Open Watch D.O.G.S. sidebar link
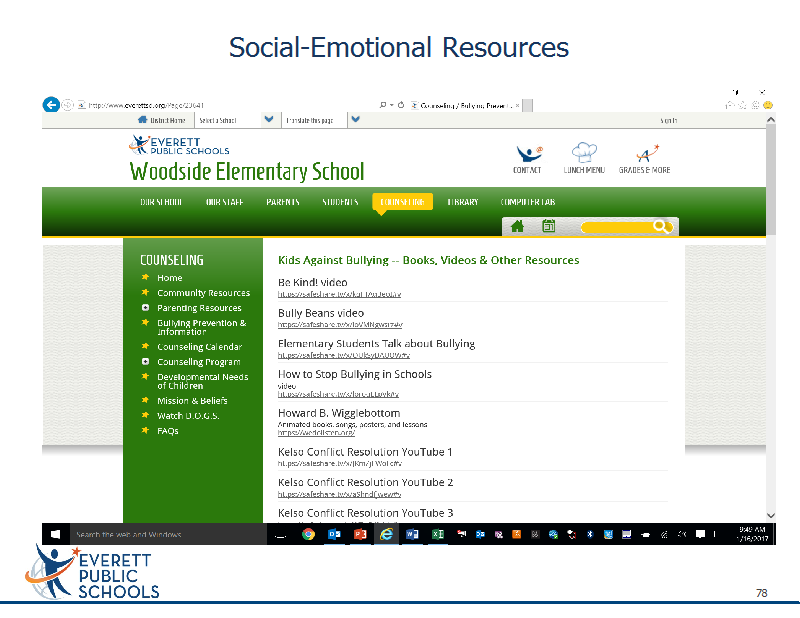This screenshot has height=618, width=800. (x=188, y=415)
